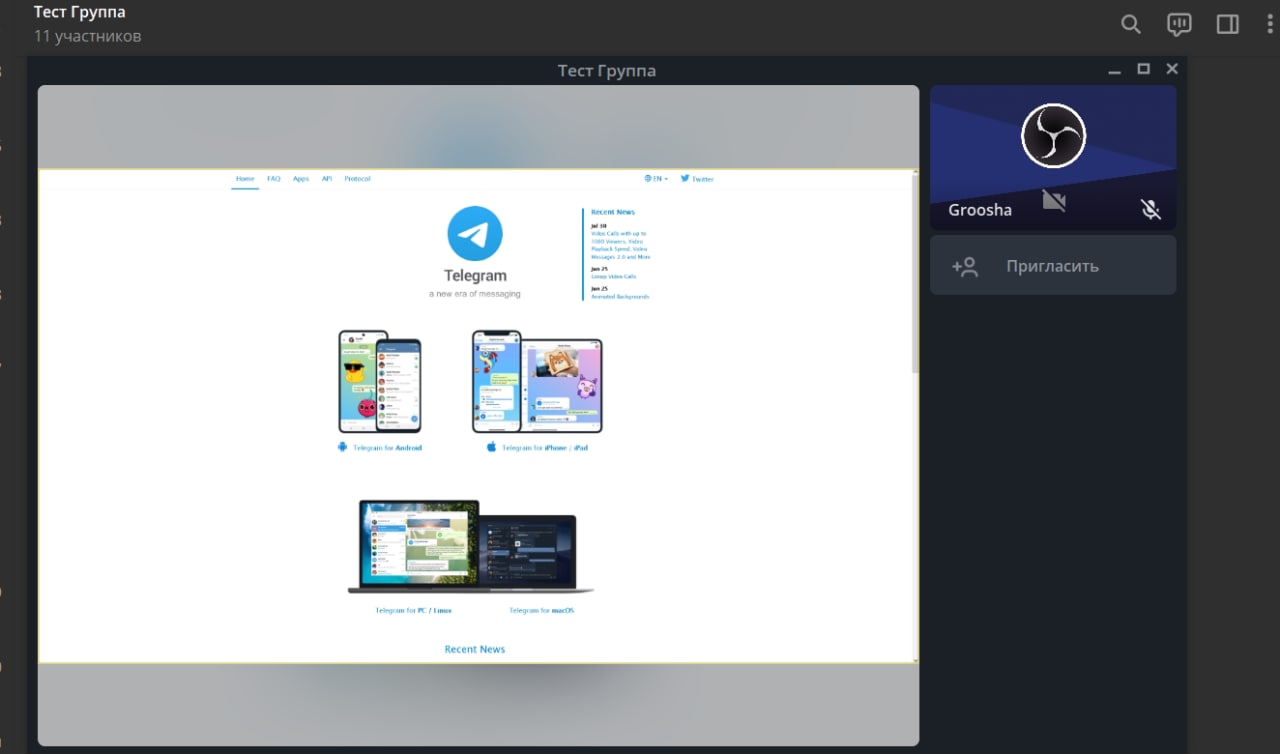Open the video chat speech-bubble icon
Image resolution: width=1280 pixels, height=754 pixels.
(x=1180, y=24)
